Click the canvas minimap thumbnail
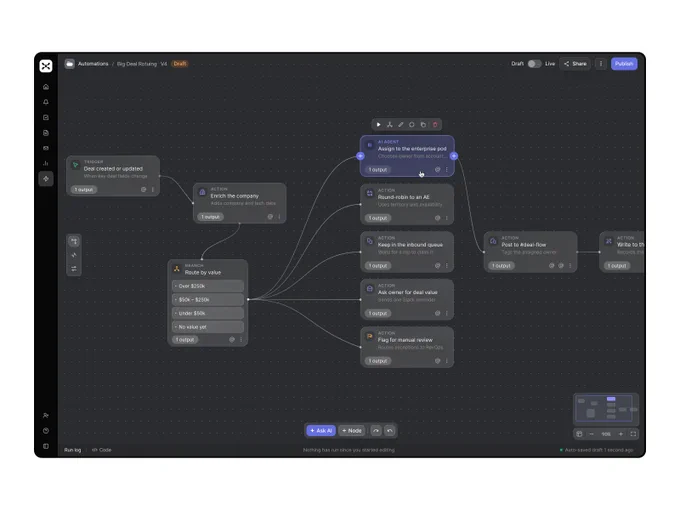The width and height of the screenshot is (680, 510). click(606, 409)
